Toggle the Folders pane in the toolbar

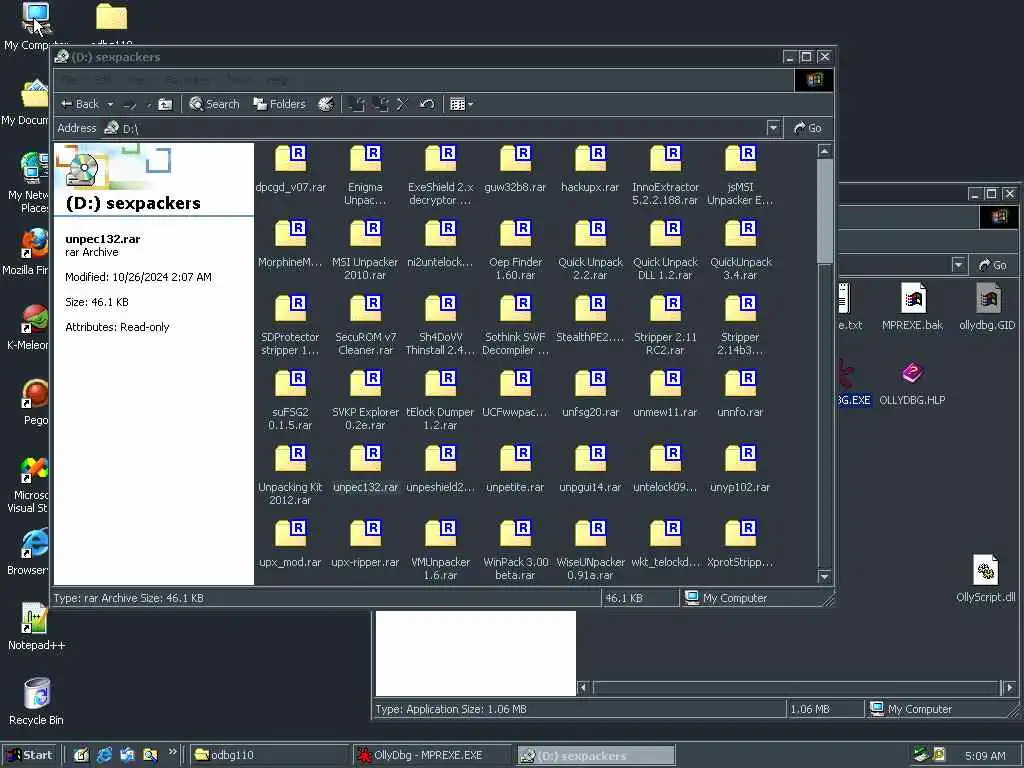click(280, 104)
